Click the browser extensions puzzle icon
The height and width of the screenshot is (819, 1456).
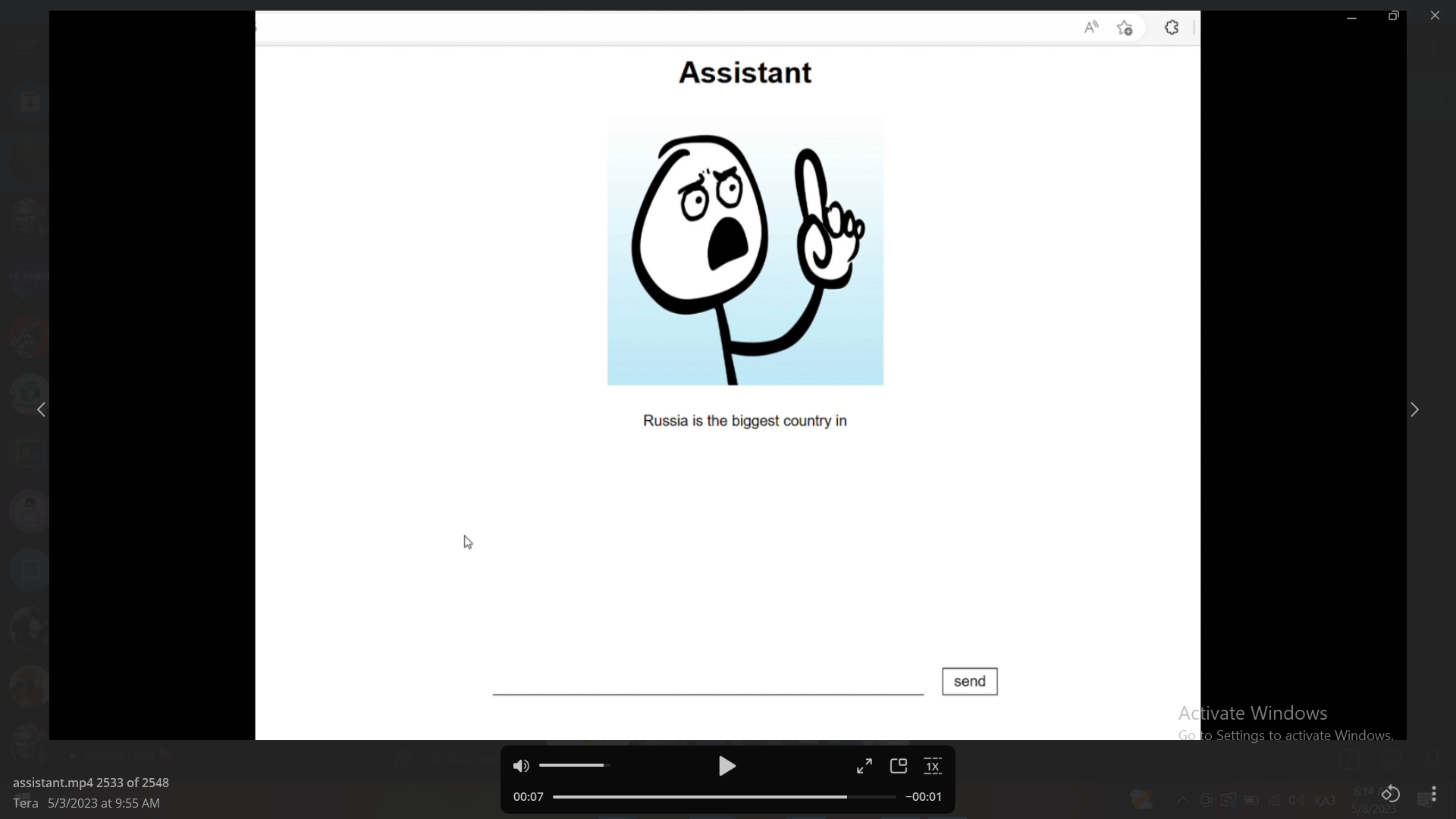click(1172, 28)
